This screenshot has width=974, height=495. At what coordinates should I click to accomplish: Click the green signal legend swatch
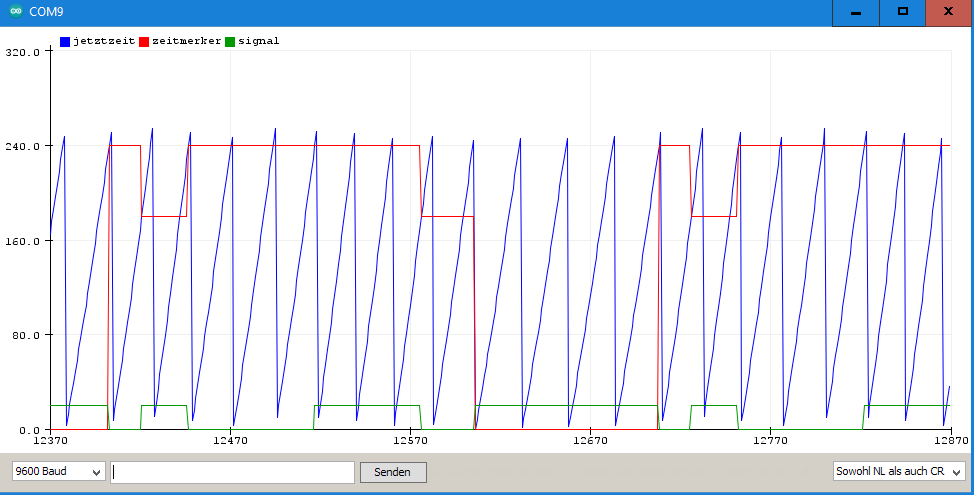(x=230, y=42)
